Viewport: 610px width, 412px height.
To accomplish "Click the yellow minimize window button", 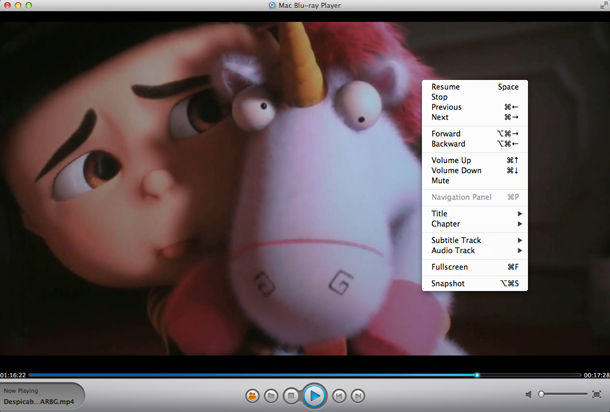I will click(18, 5).
